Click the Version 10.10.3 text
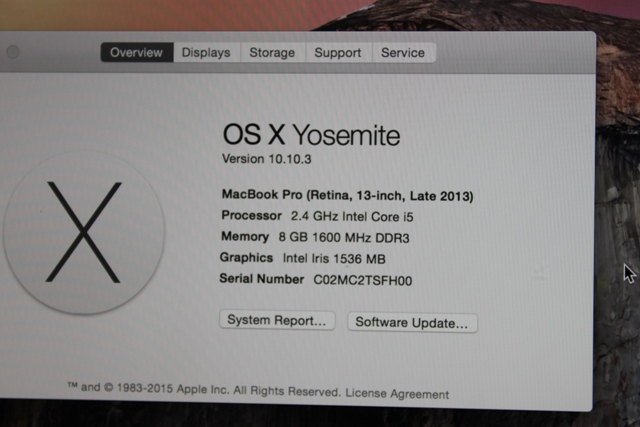 tap(267, 159)
